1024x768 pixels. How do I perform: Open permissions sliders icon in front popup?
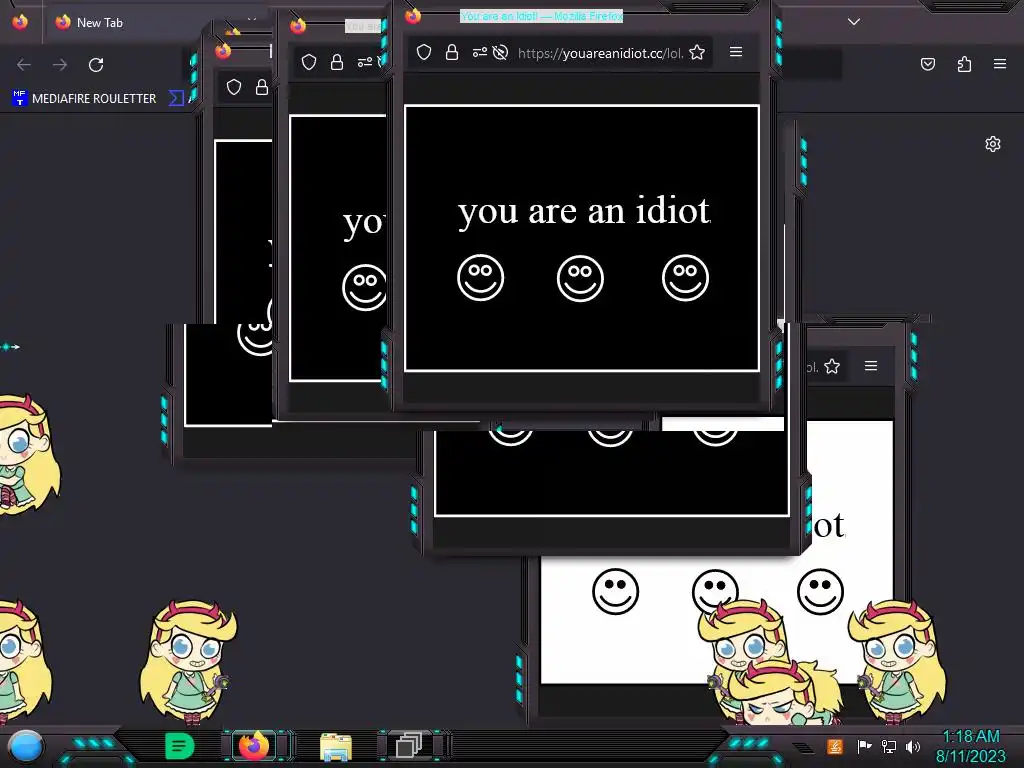point(479,52)
